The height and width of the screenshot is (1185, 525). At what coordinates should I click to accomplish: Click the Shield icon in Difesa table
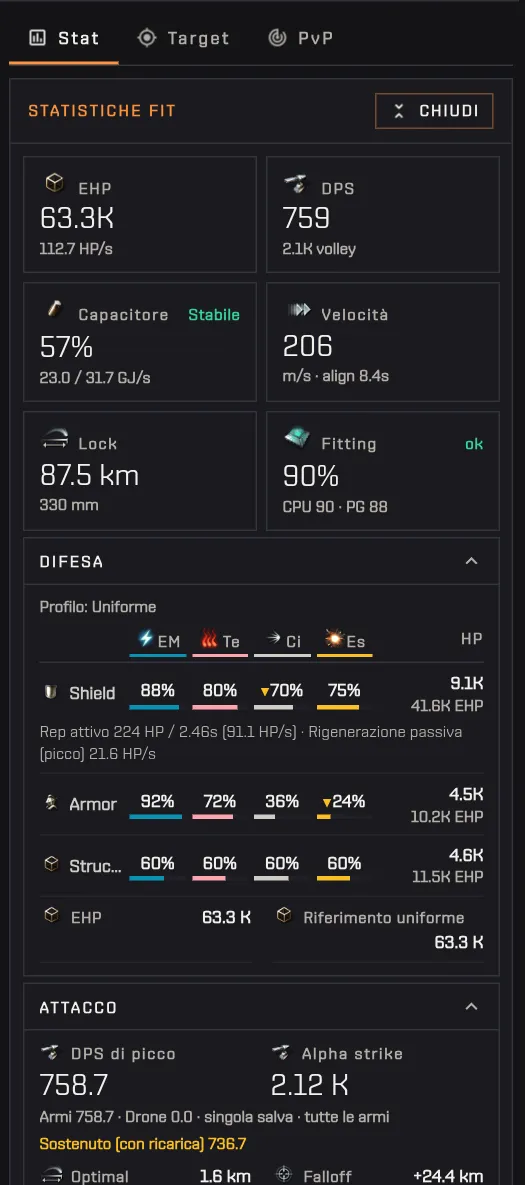[52, 692]
